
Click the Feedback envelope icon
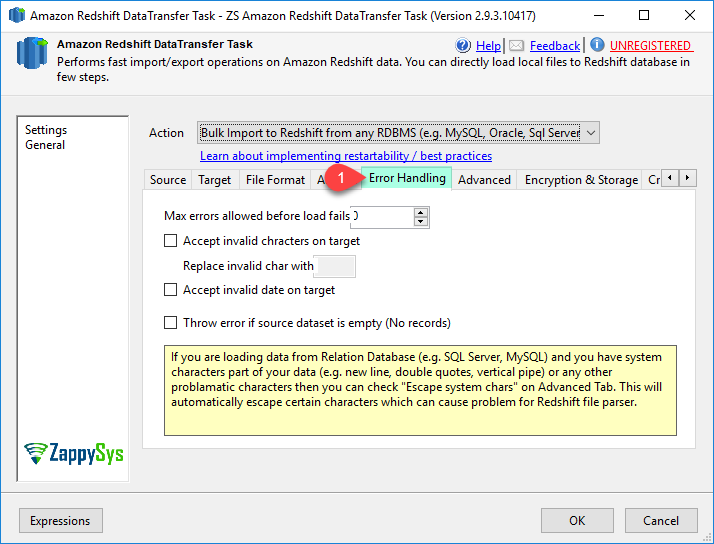pos(516,46)
